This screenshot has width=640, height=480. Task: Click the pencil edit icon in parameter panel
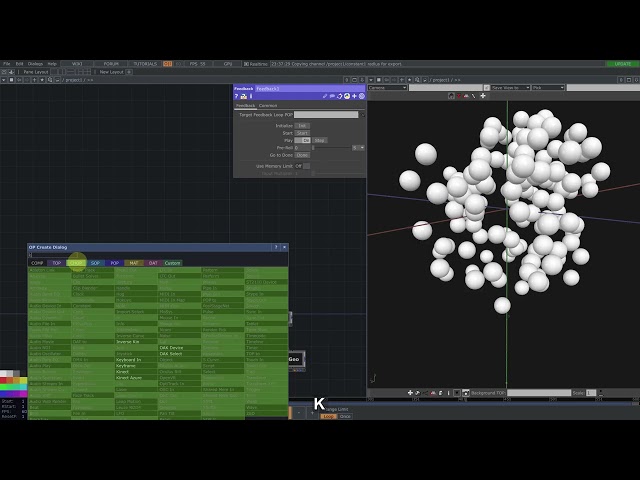pos(325,96)
